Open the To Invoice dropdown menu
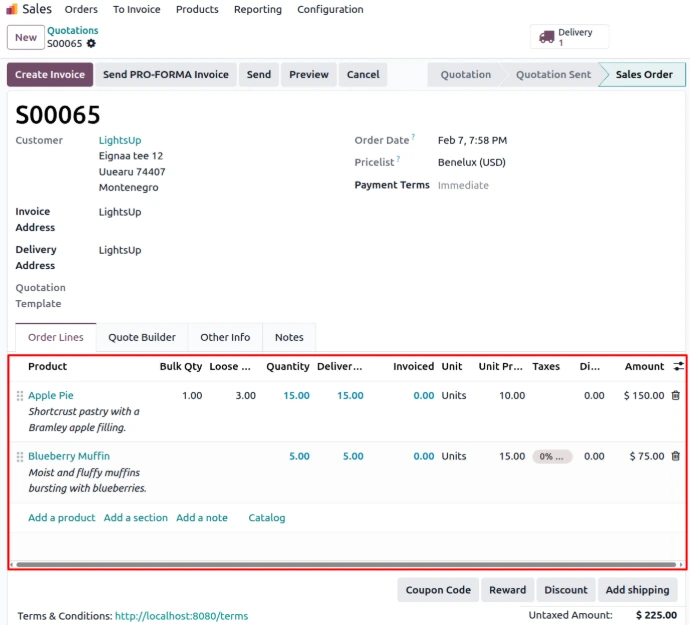Screen dimensions: 690x625 pos(136,9)
